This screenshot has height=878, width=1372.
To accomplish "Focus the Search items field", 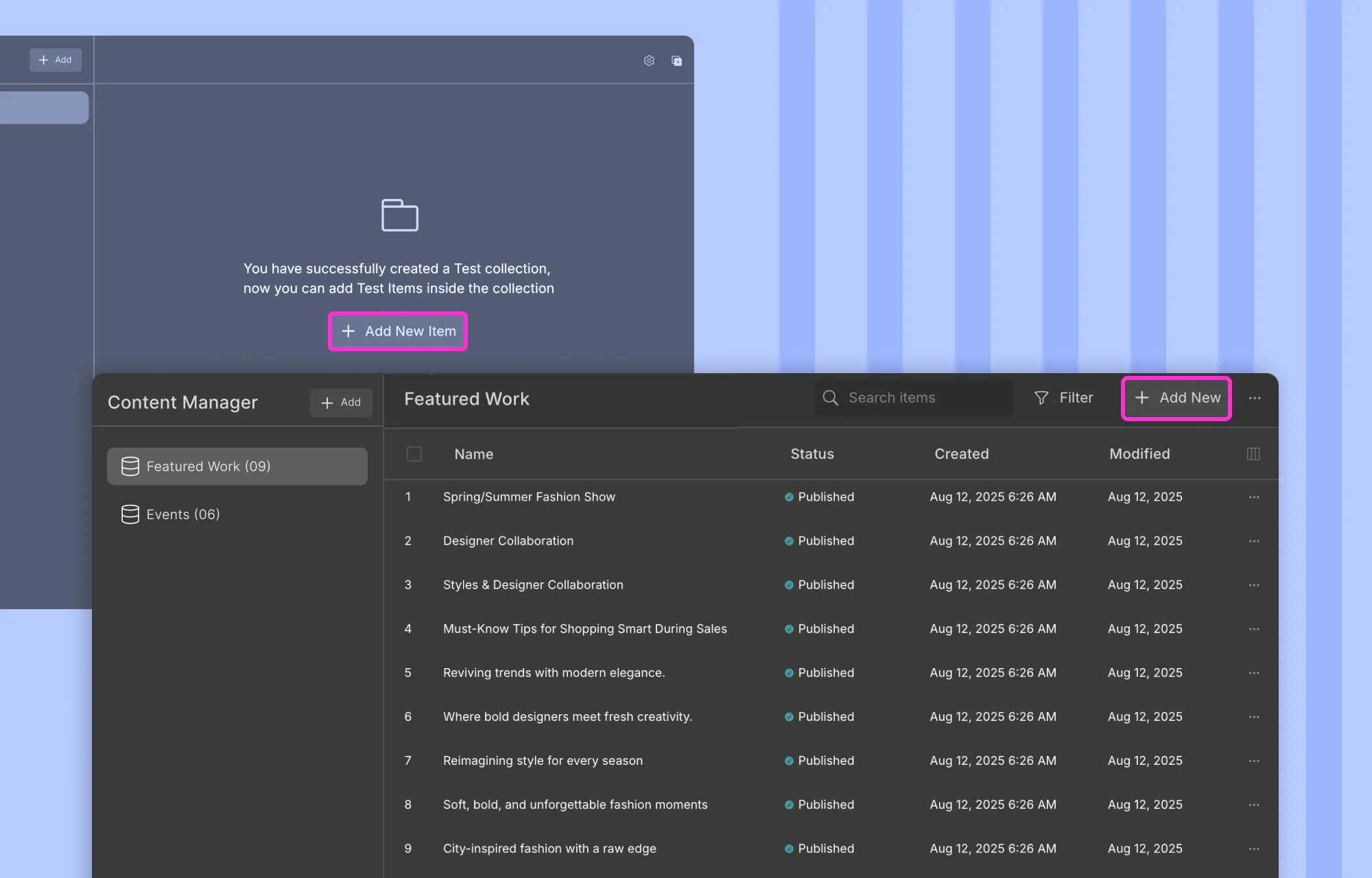I will coord(913,398).
